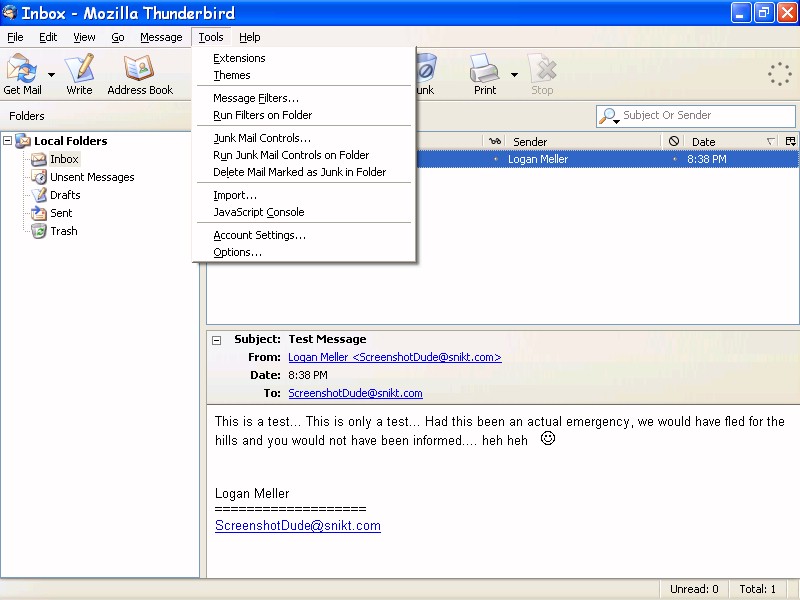The width and height of the screenshot is (800, 600).
Task: Open the Message menu
Action: (x=161, y=37)
